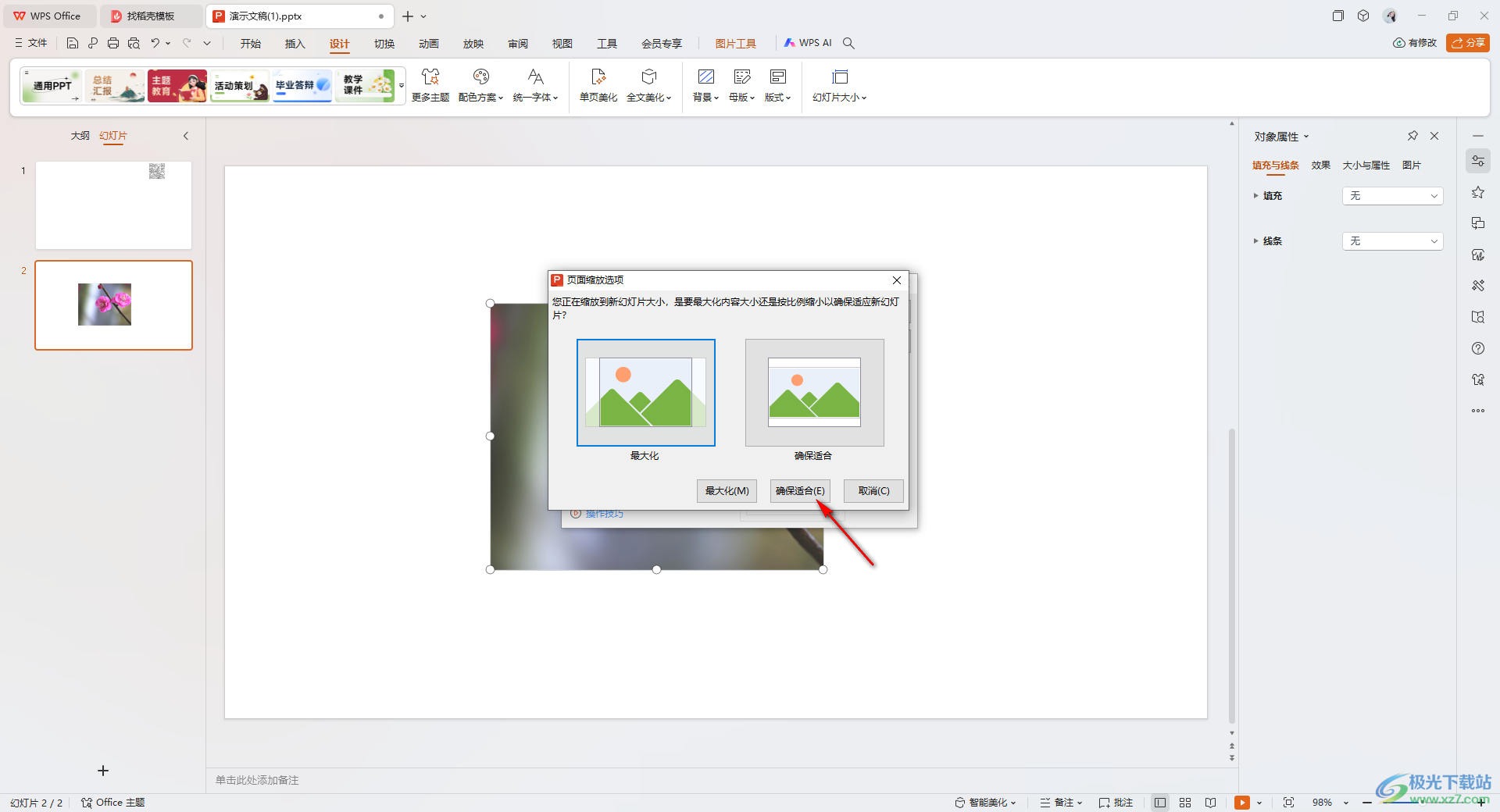The image size is (1500, 812).
Task: Click full document beautify (全文美化) icon
Action: click(648, 77)
